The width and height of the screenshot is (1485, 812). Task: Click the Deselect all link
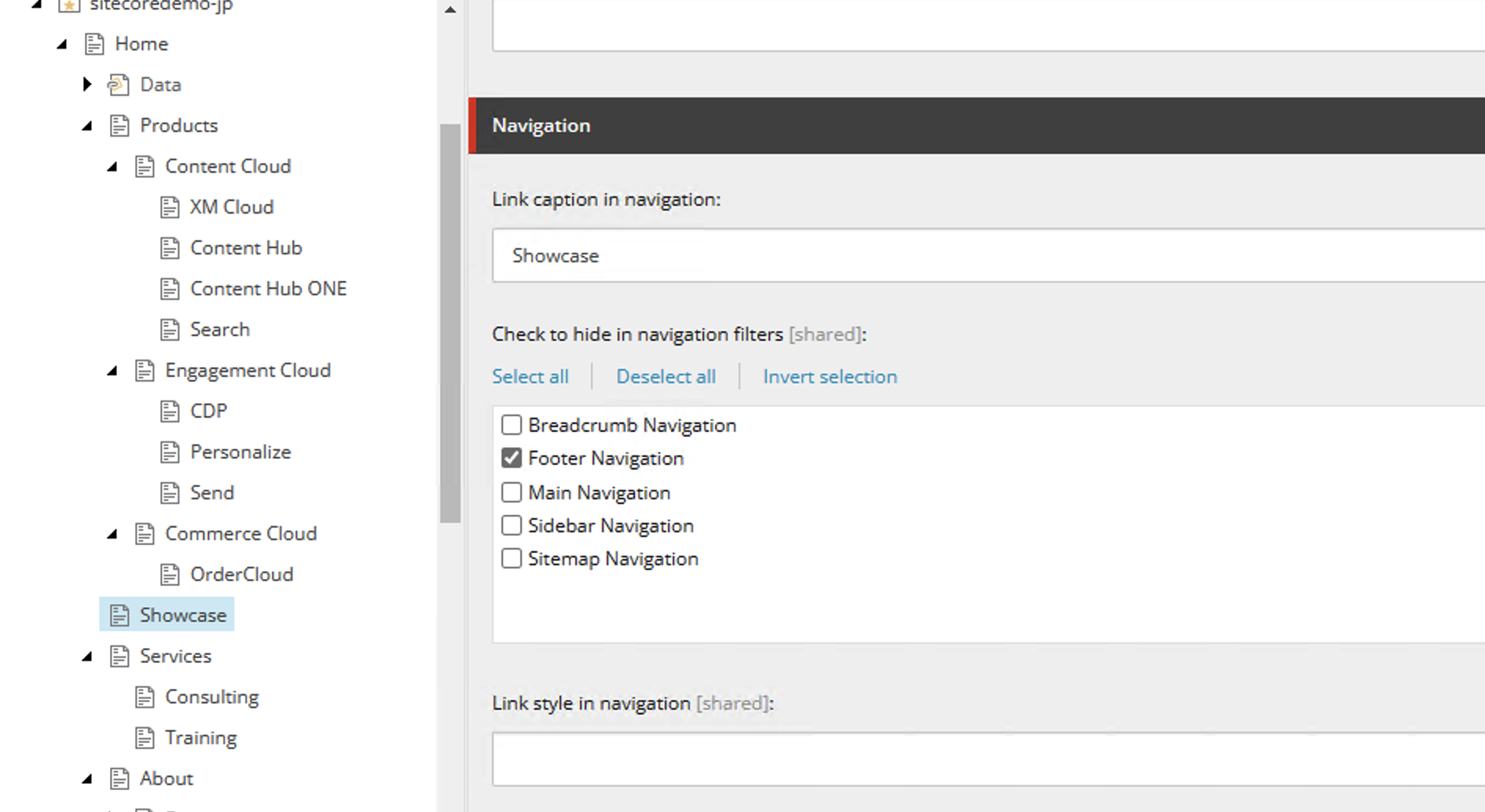click(x=665, y=377)
